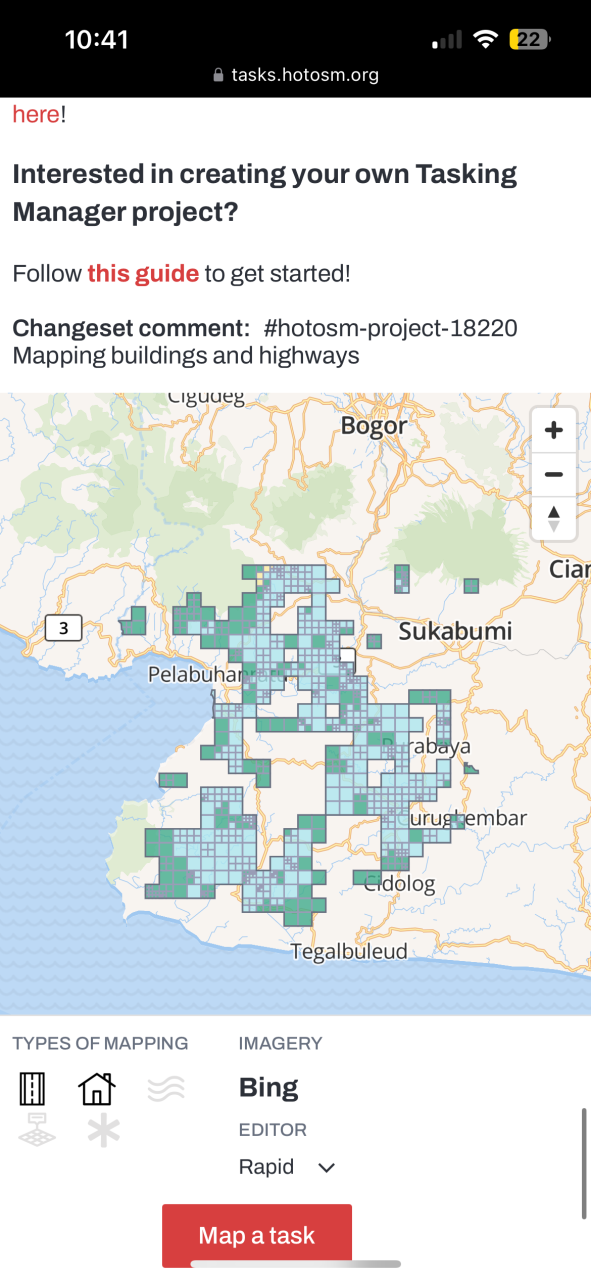Tap the buildings house mapping icon
Image resolution: width=591 pixels, height=1280 pixels.
point(97,1088)
